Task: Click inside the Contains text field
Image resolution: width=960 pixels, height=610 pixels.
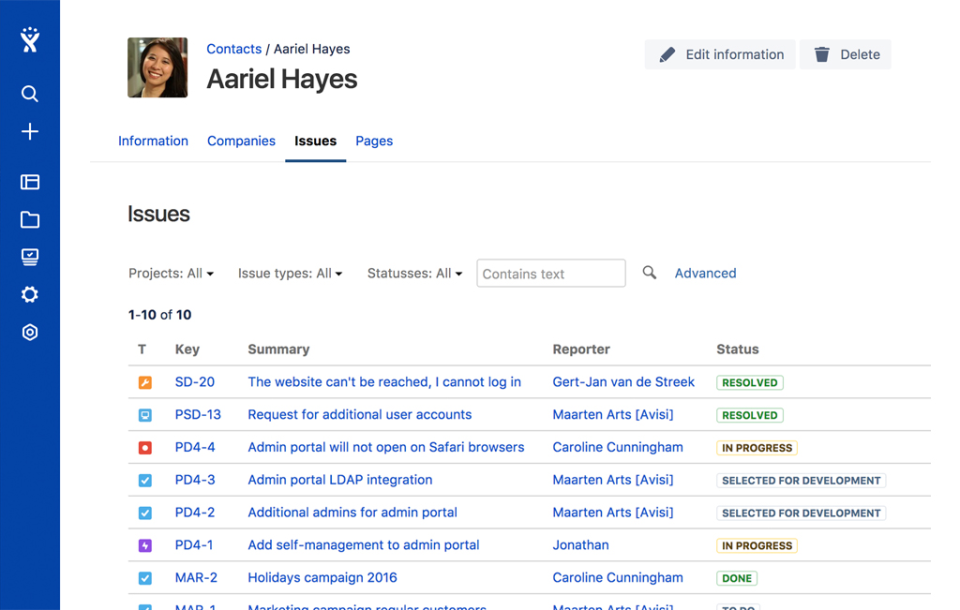Action: [x=550, y=272]
